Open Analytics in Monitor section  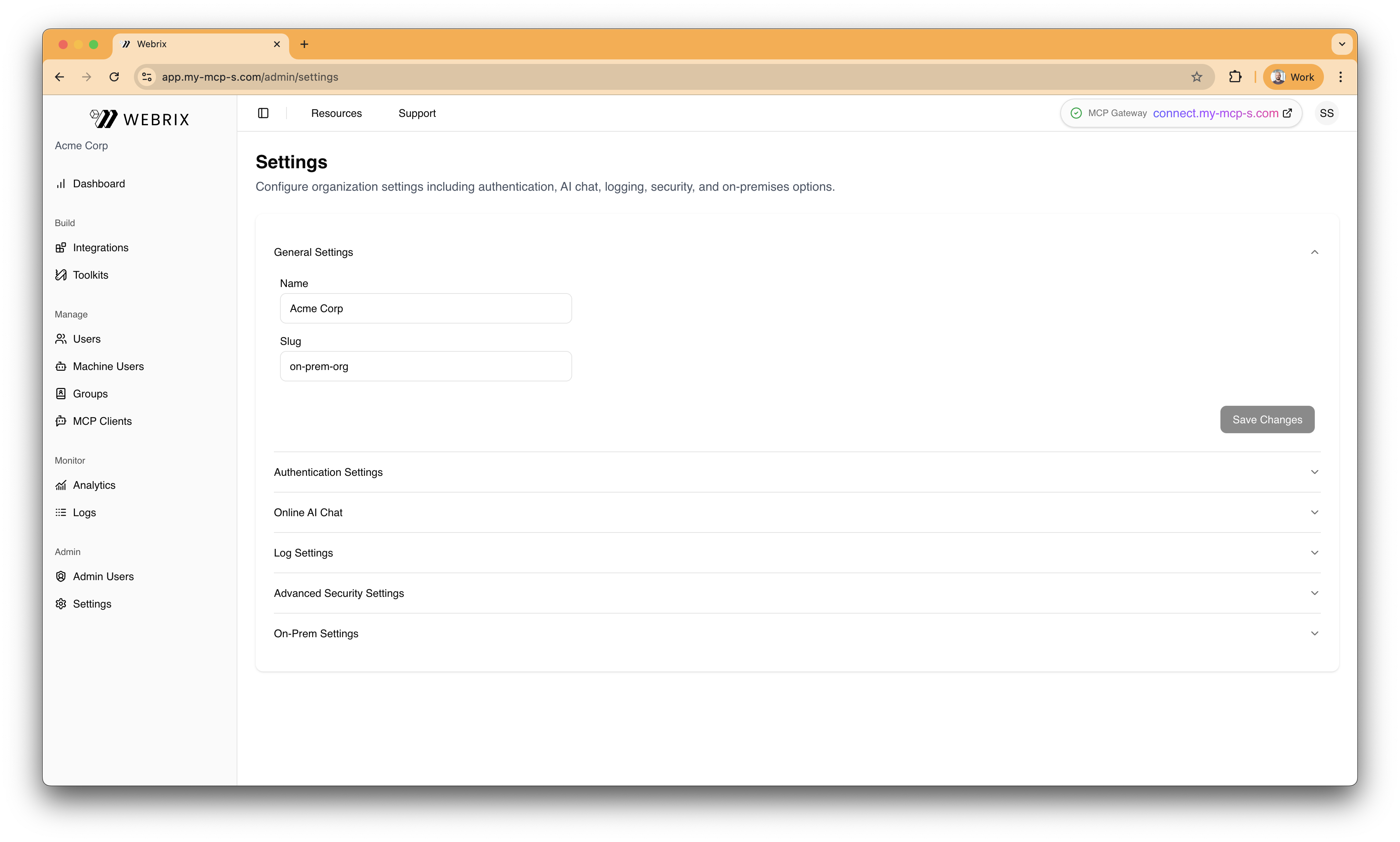pyautogui.click(x=94, y=485)
